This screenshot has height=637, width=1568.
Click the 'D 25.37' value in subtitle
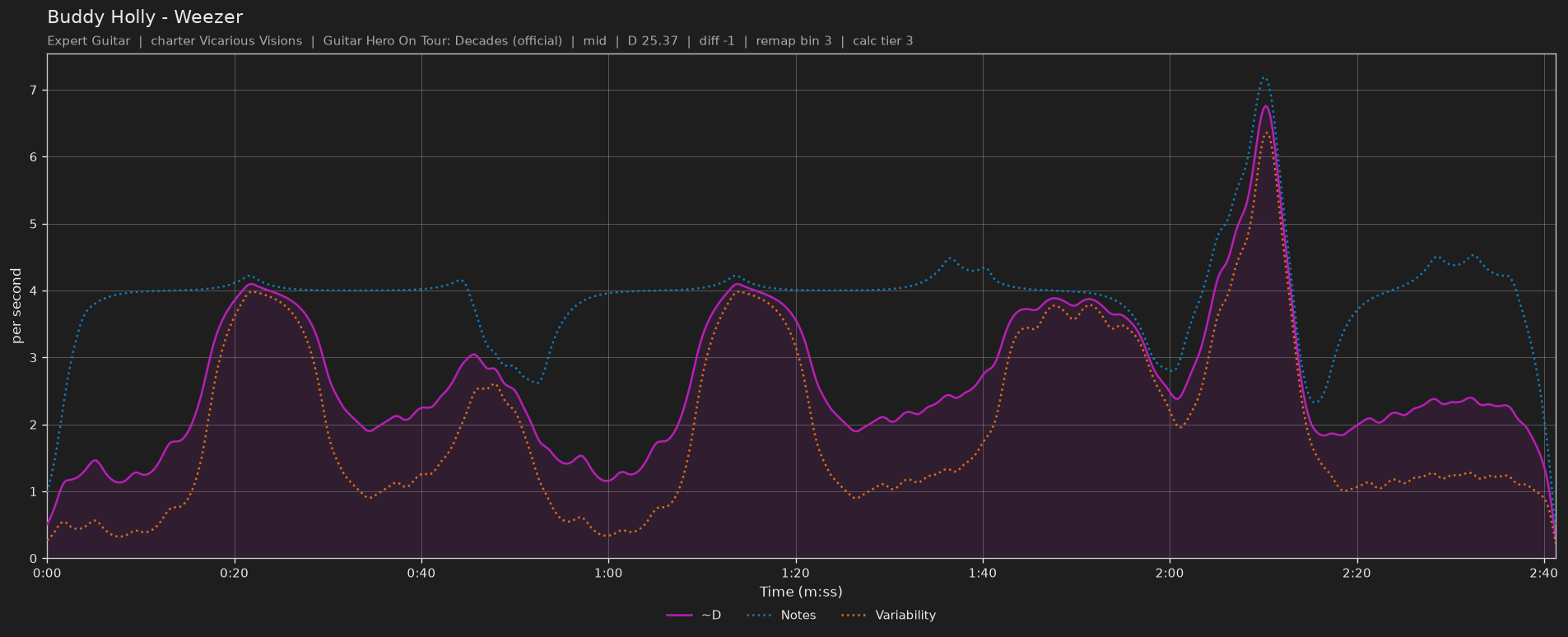click(x=653, y=40)
